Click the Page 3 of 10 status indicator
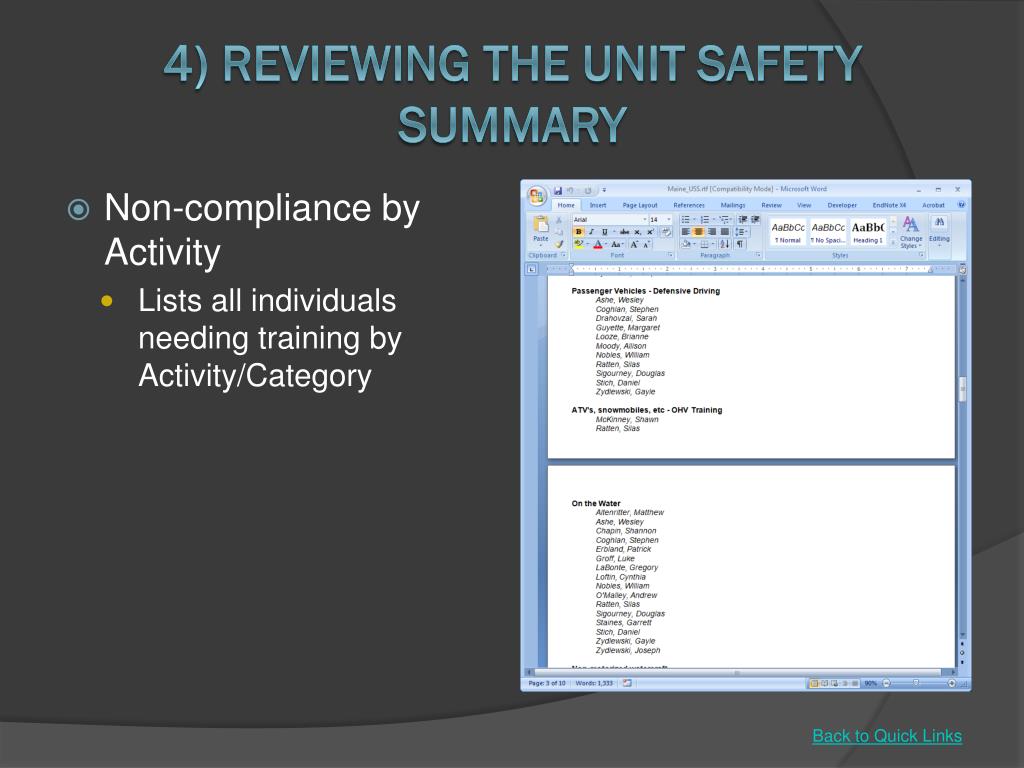 coord(547,683)
